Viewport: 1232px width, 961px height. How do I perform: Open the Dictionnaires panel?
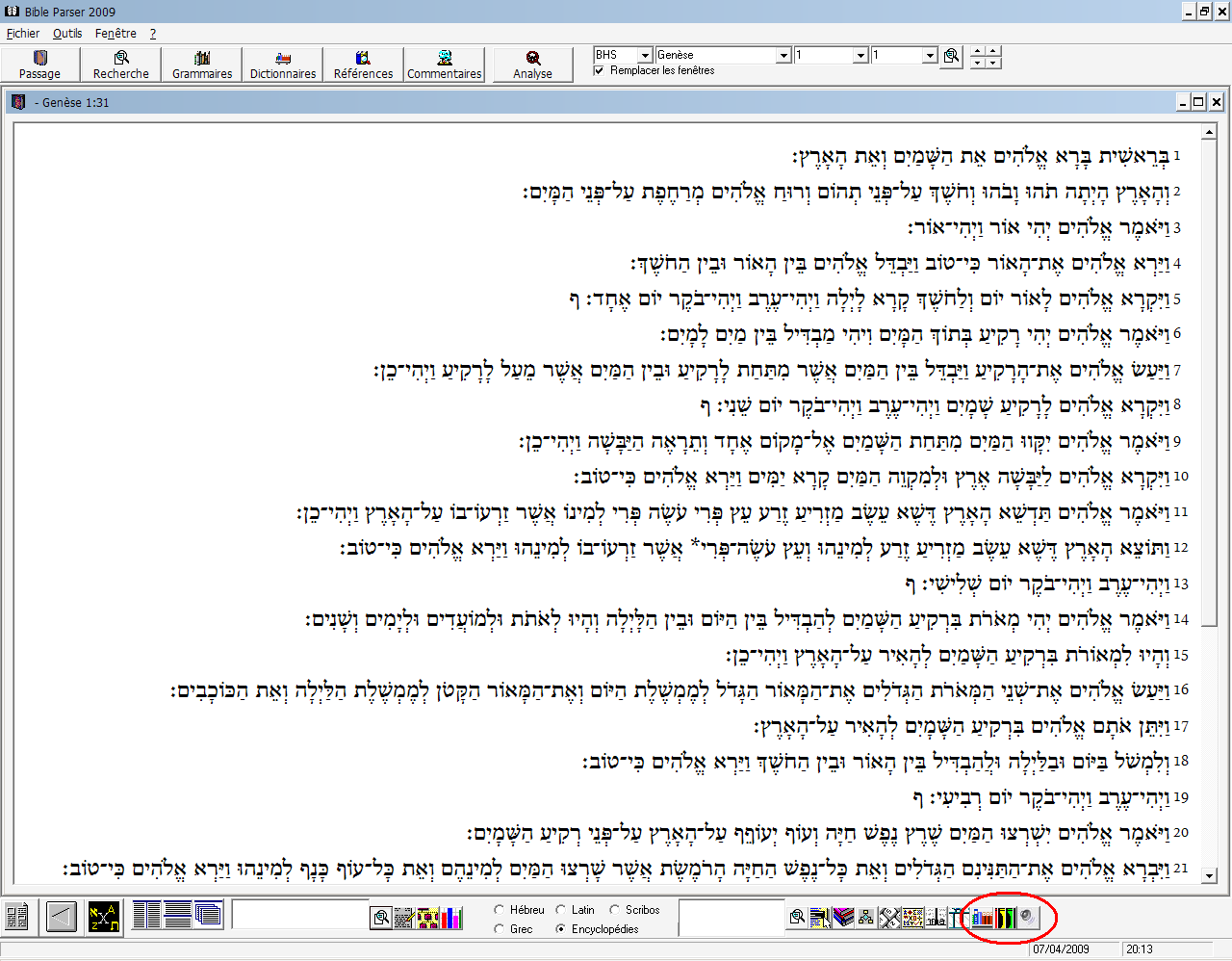click(x=283, y=65)
